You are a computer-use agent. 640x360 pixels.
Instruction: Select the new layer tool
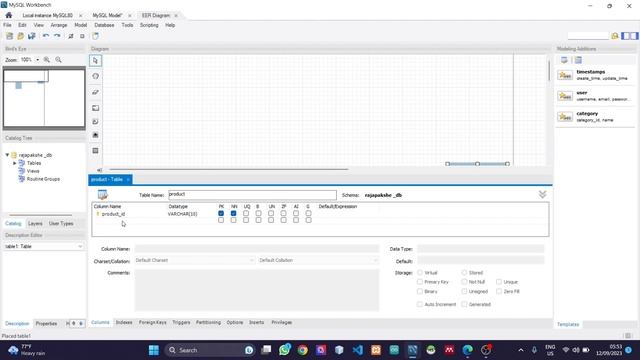click(95, 108)
